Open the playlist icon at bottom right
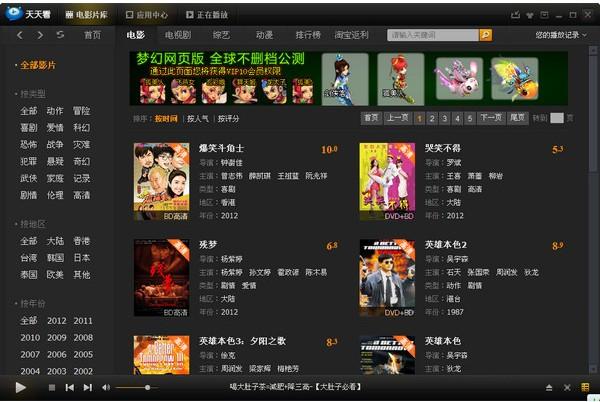 point(585,387)
